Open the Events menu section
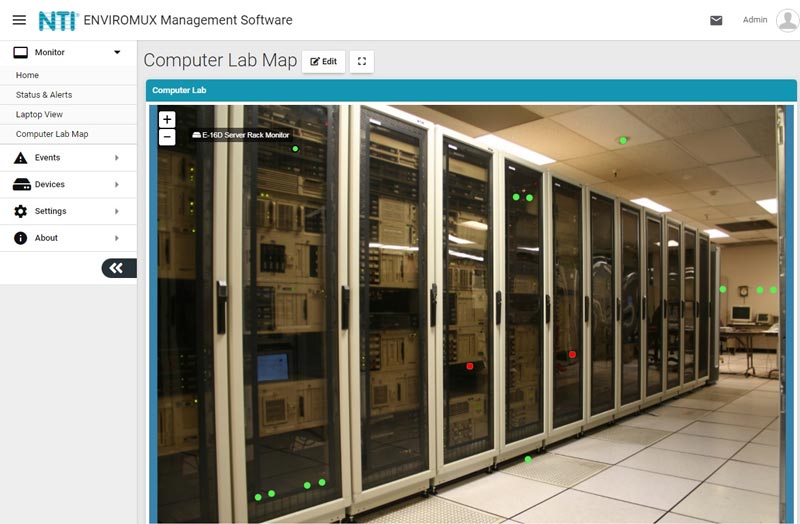800x524 pixels. 68,158
